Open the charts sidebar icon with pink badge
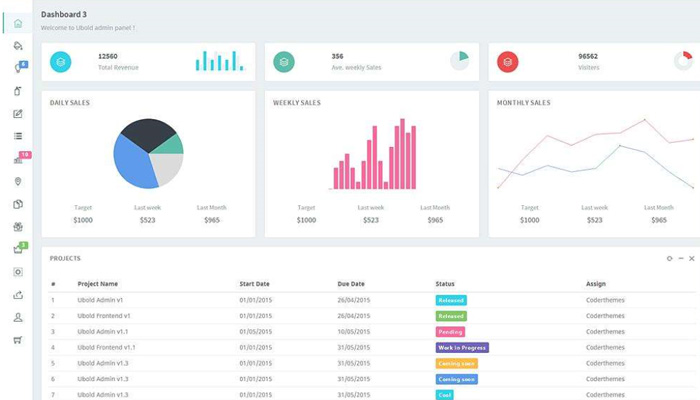This screenshot has height=400, width=700. point(18,159)
